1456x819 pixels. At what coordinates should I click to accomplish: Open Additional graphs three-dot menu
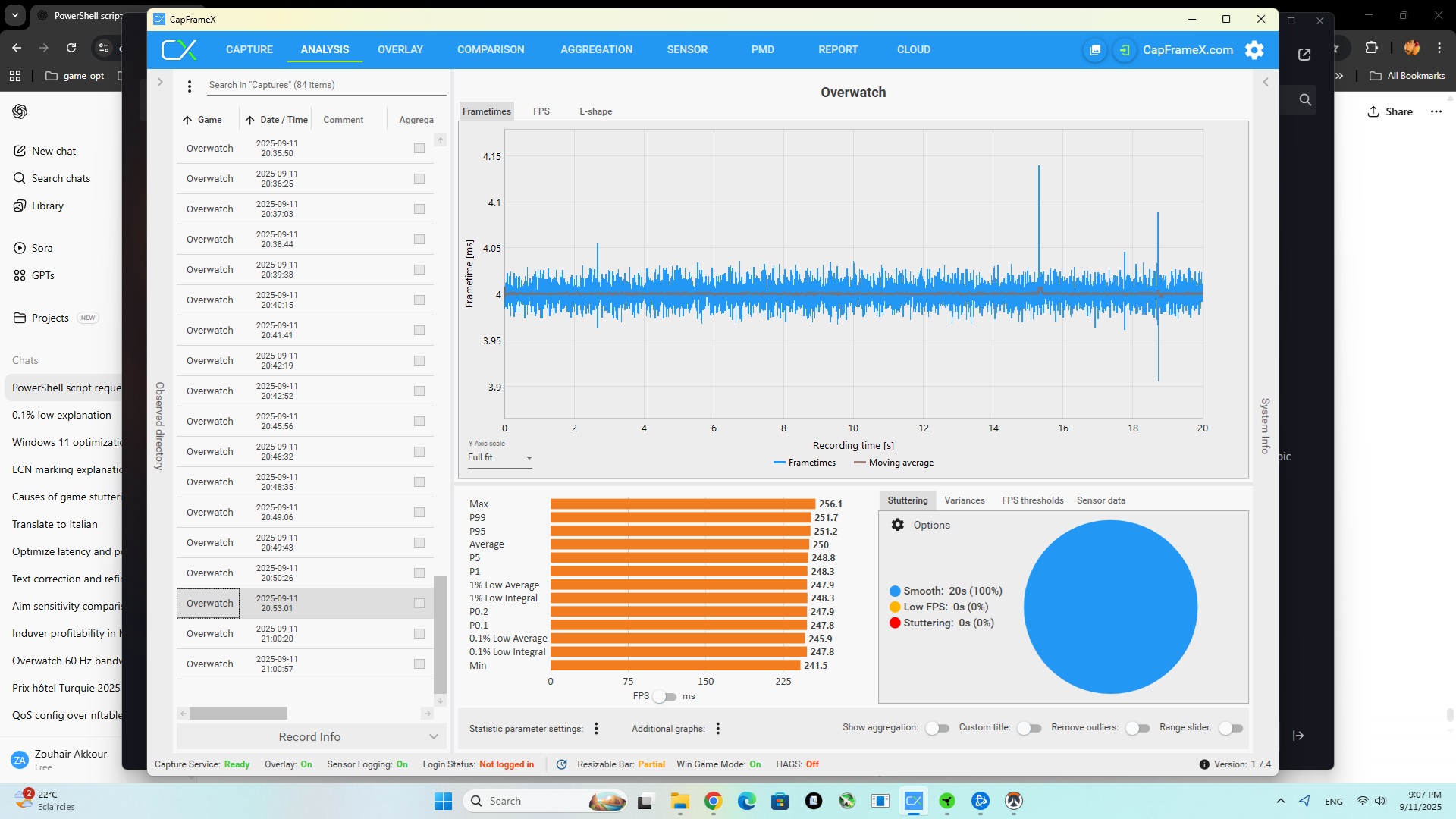[x=717, y=729]
